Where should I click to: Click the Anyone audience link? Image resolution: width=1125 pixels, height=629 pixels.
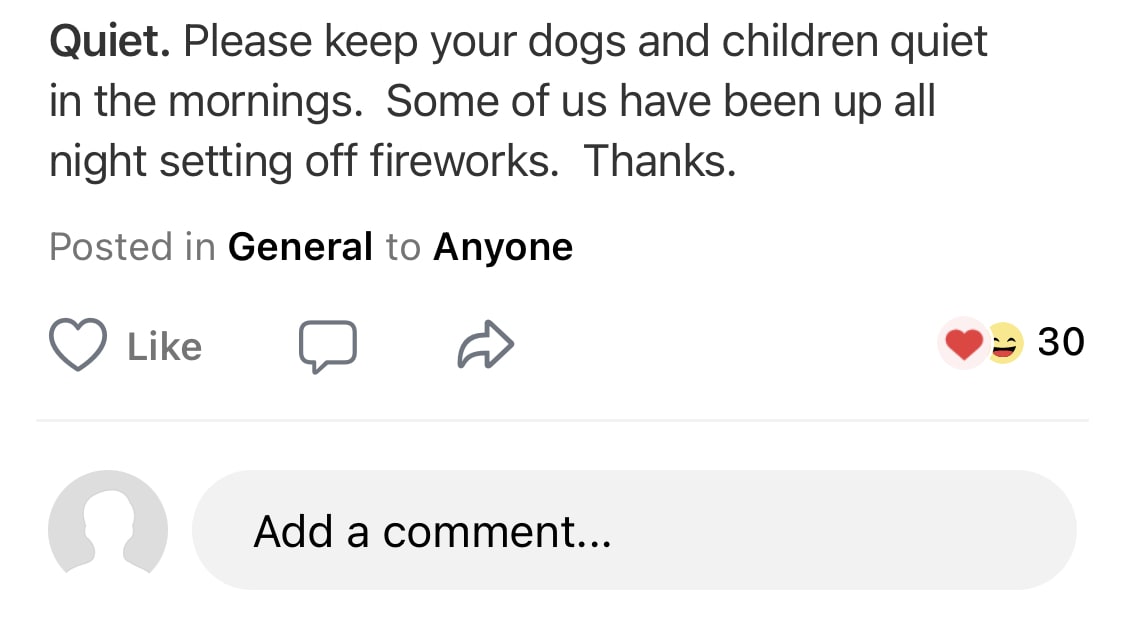pos(502,247)
